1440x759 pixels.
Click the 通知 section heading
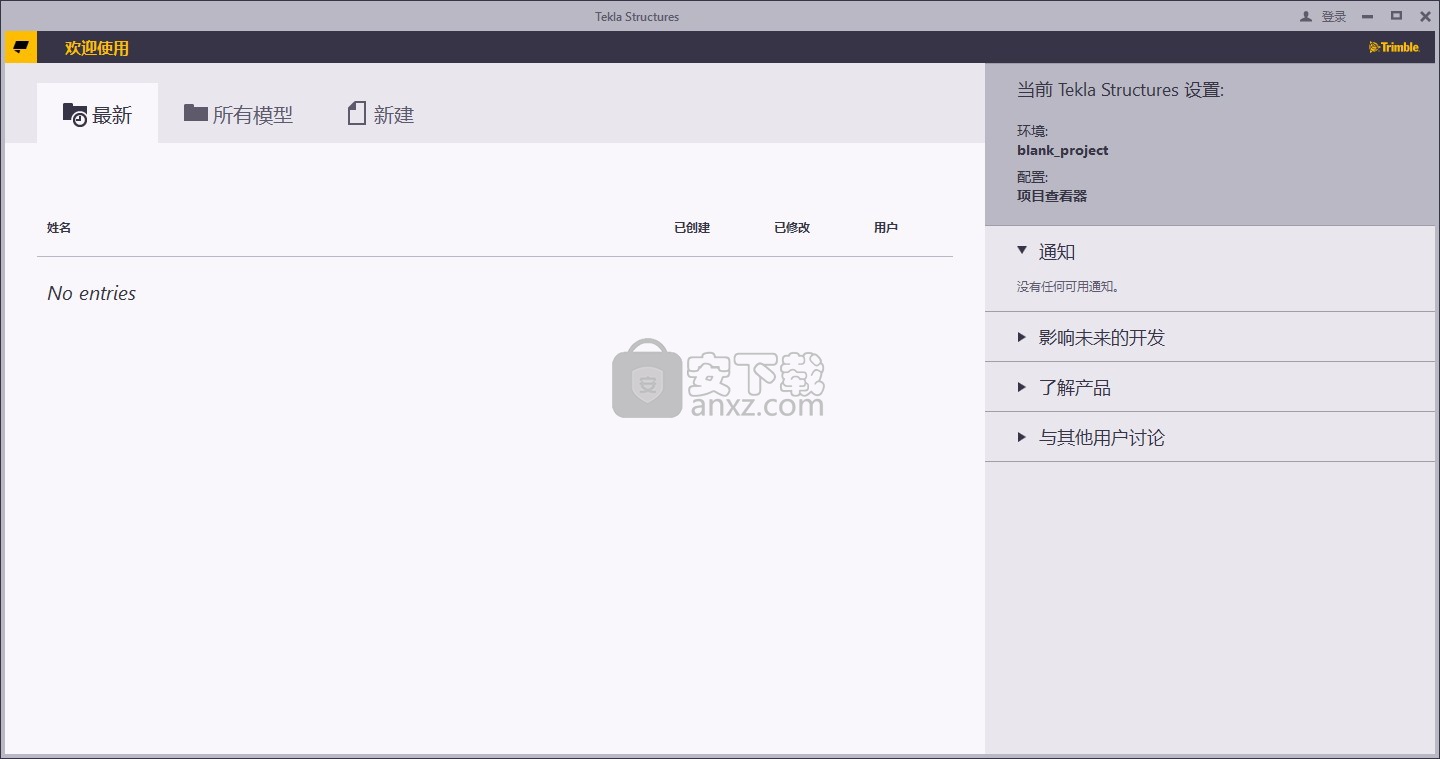[1057, 252]
